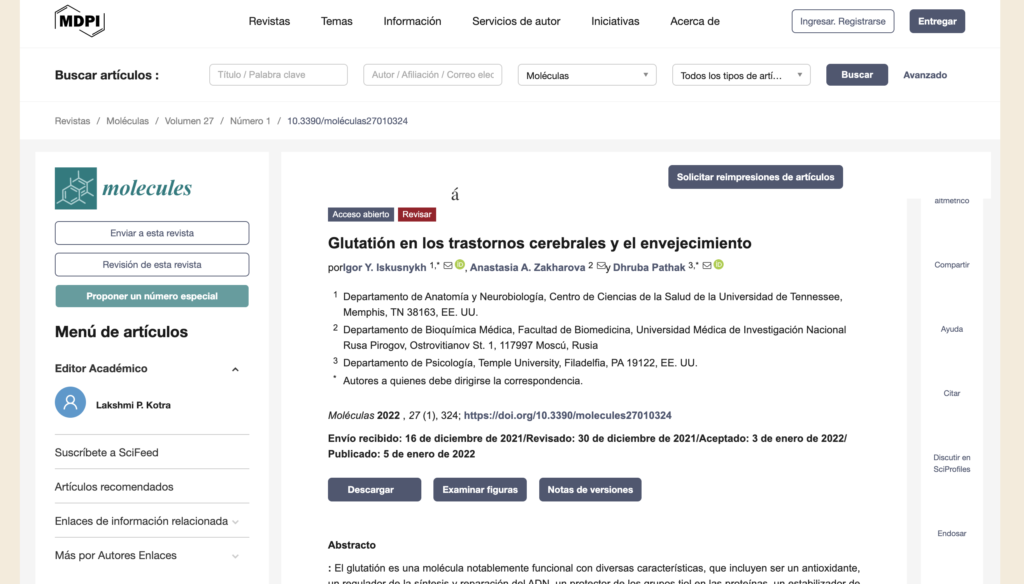This screenshot has height=584, width=1024.
Task: Click Lakshmi P. Kotra's avatar icon
Action: [x=70, y=403]
